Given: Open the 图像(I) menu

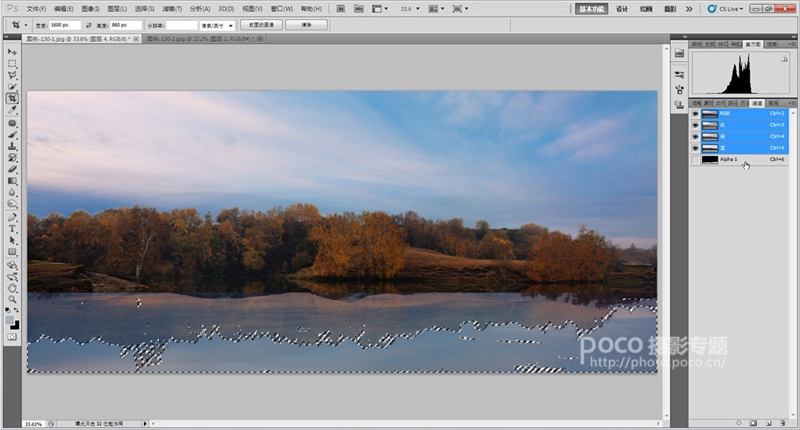Looking at the screenshot, I should click(x=90, y=9).
